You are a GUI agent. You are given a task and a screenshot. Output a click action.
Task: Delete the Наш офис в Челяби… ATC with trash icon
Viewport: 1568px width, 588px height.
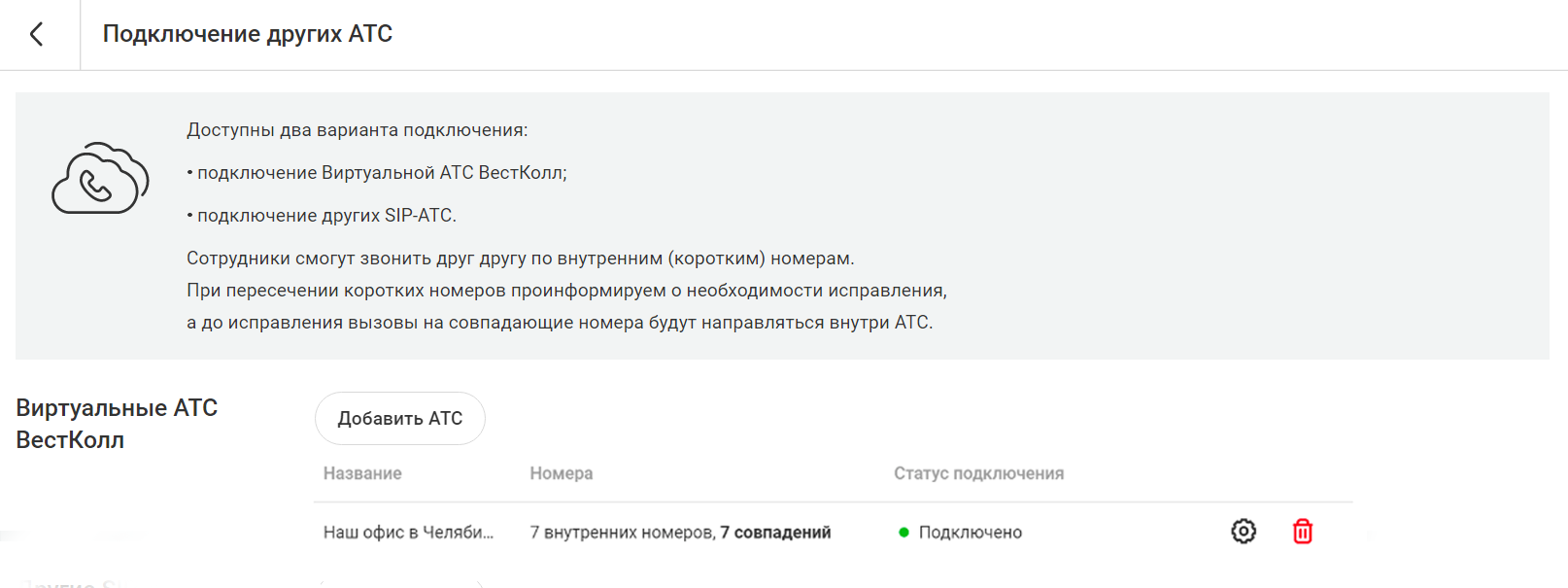[1303, 532]
